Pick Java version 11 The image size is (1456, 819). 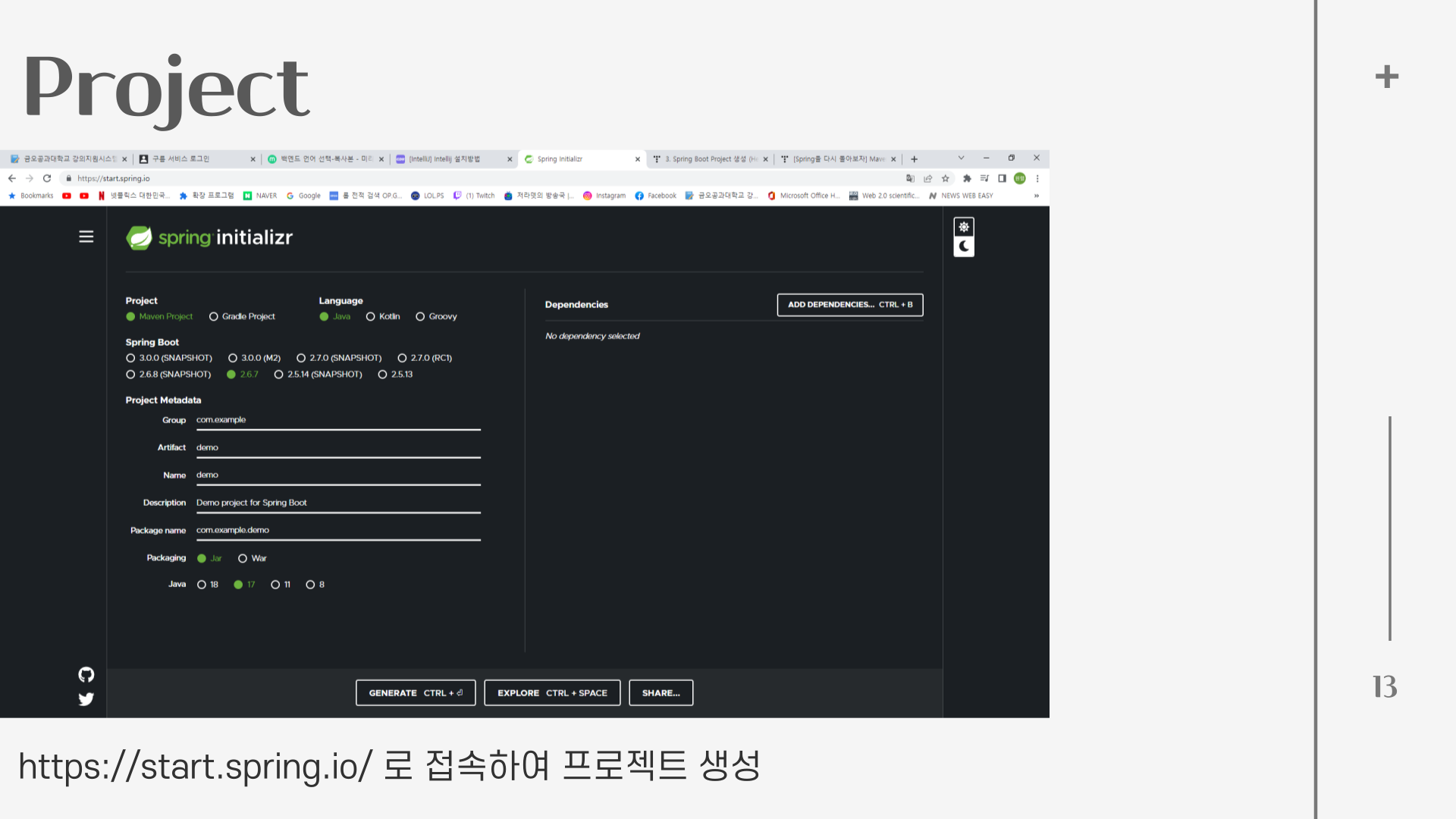click(x=275, y=585)
